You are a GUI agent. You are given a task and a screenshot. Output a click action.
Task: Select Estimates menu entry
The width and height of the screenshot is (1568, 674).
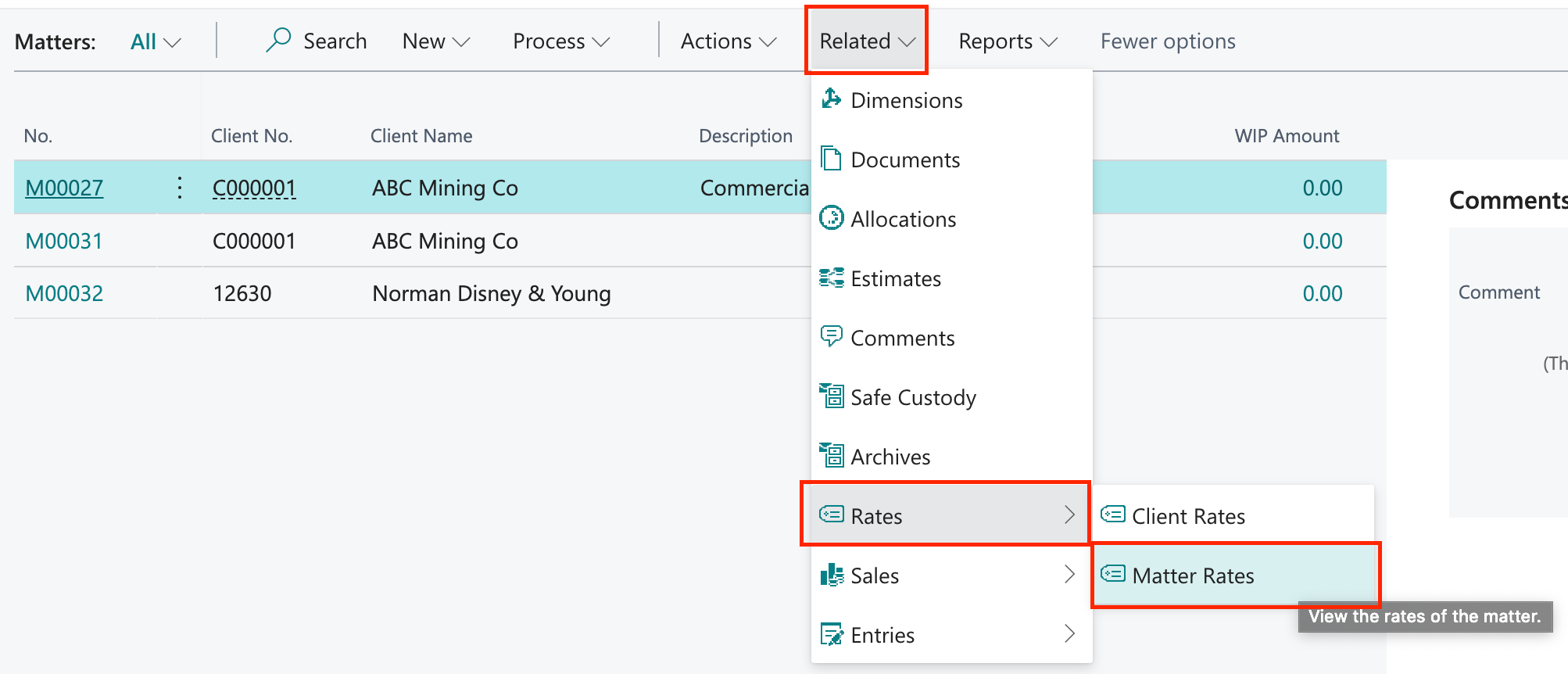951,278
